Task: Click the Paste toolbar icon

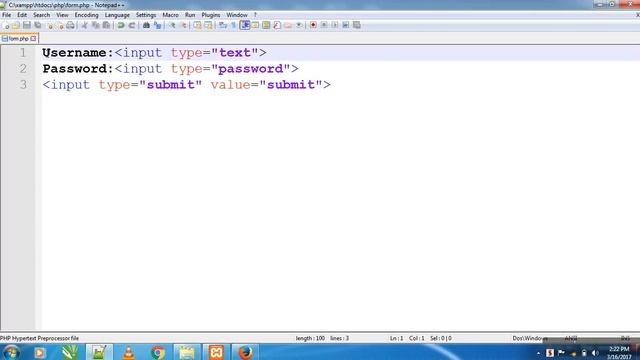Action: click(106, 25)
